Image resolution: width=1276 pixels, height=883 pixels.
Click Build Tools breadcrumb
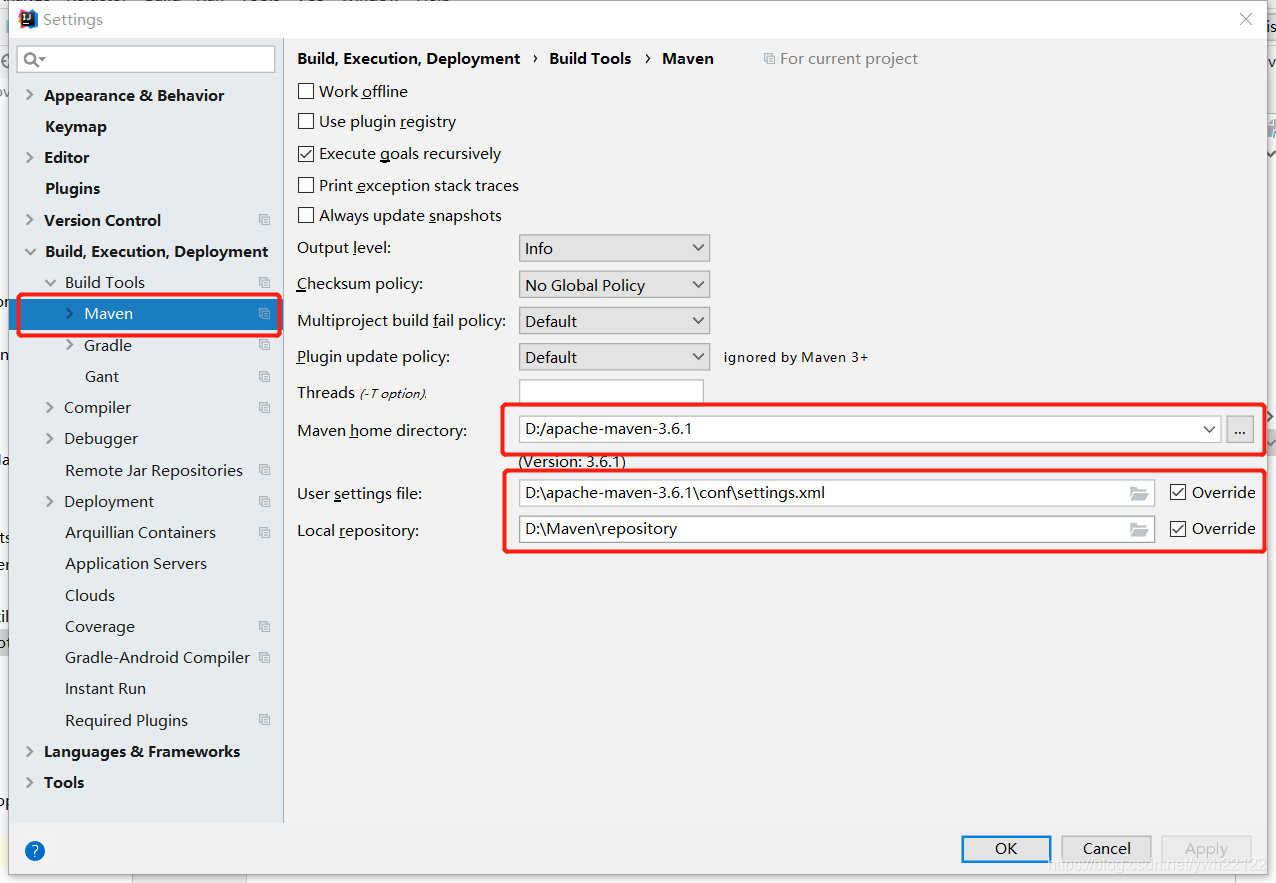pos(590,59)
